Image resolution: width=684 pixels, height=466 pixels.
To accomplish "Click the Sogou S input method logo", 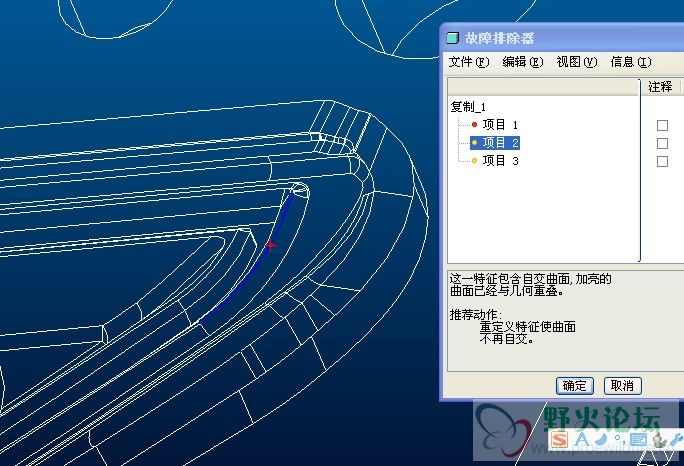I will coord(559,439).
